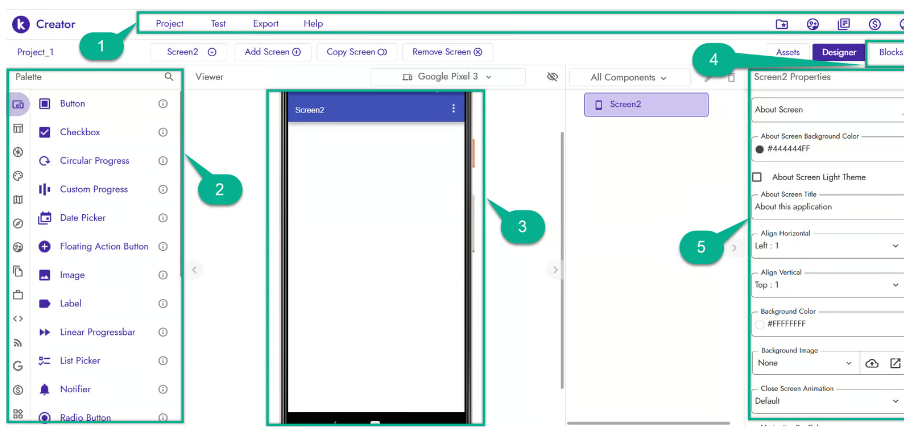Viewport: 910px width, 444px height.
Task: Toggle hidden components visibility eye icon
Action: (x=552, y=77)
